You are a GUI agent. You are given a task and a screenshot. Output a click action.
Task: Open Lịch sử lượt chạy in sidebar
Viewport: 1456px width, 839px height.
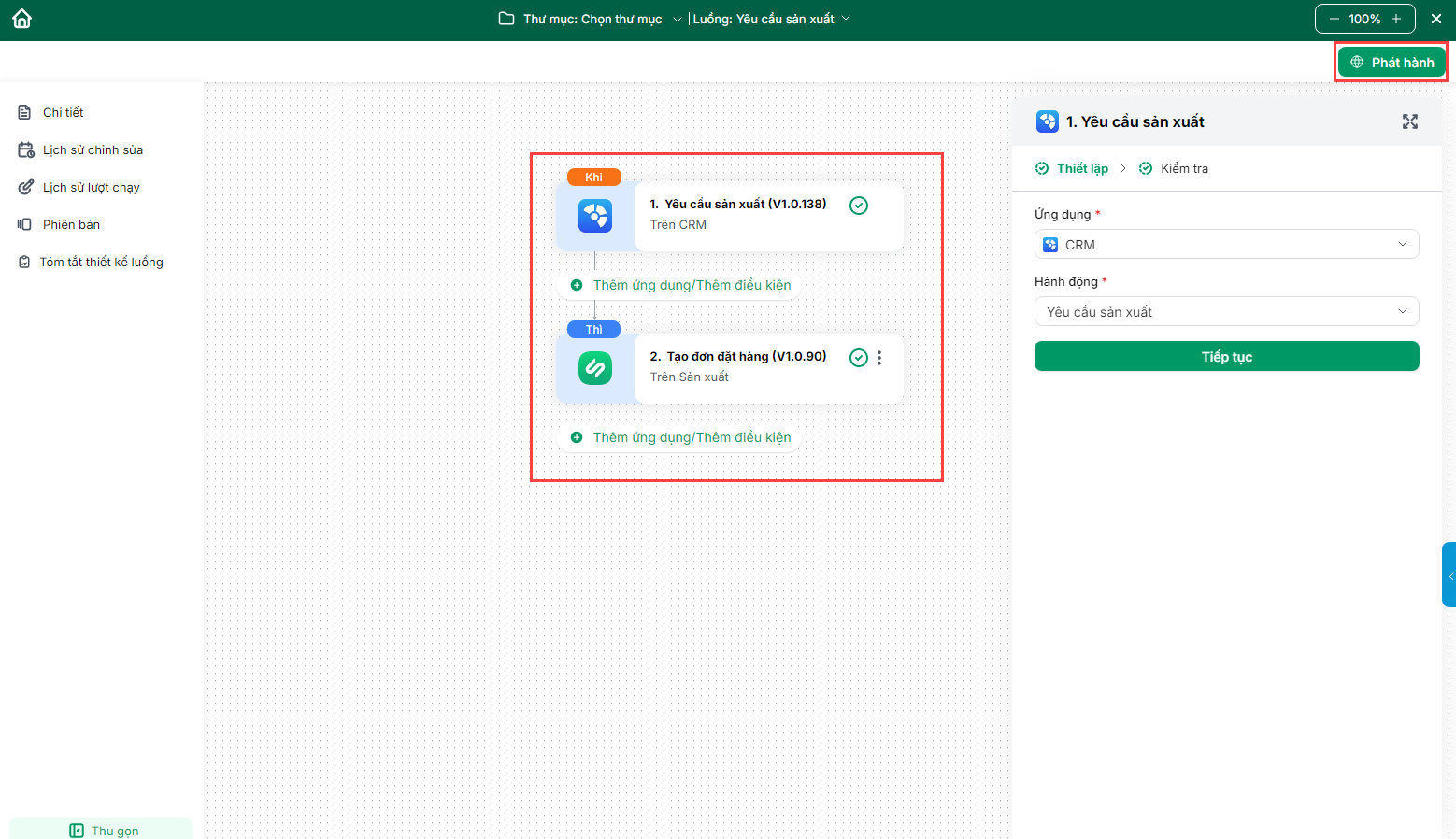[x=91, y=187]
